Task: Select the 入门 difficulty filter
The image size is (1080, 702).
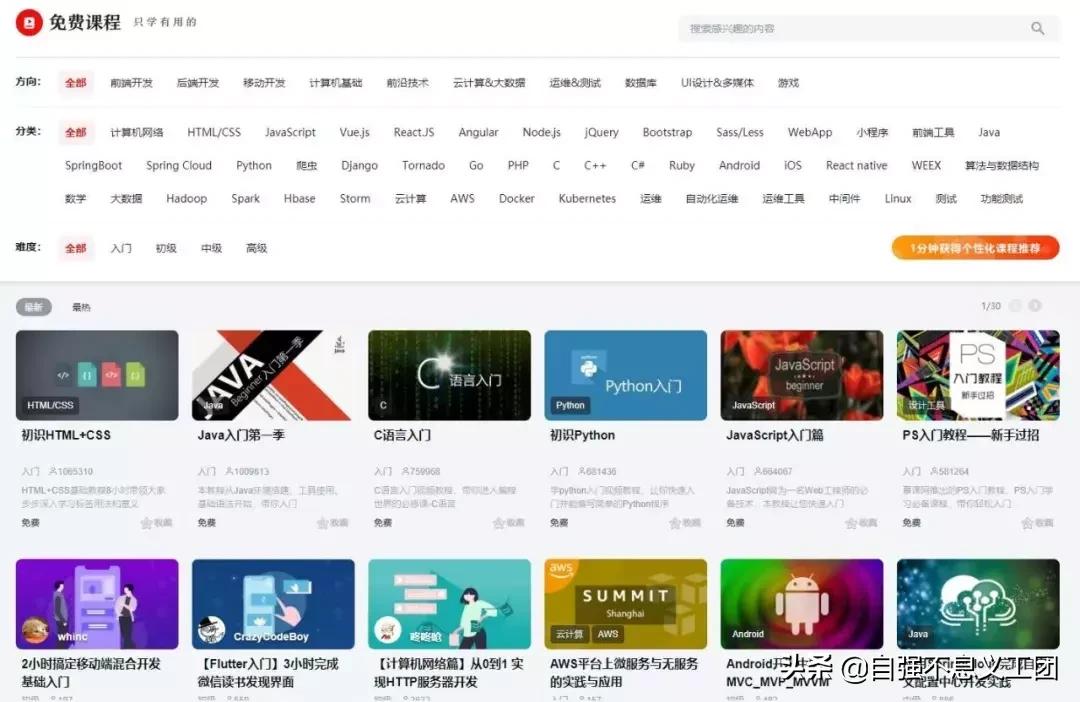Action: (x=121, y=248)
